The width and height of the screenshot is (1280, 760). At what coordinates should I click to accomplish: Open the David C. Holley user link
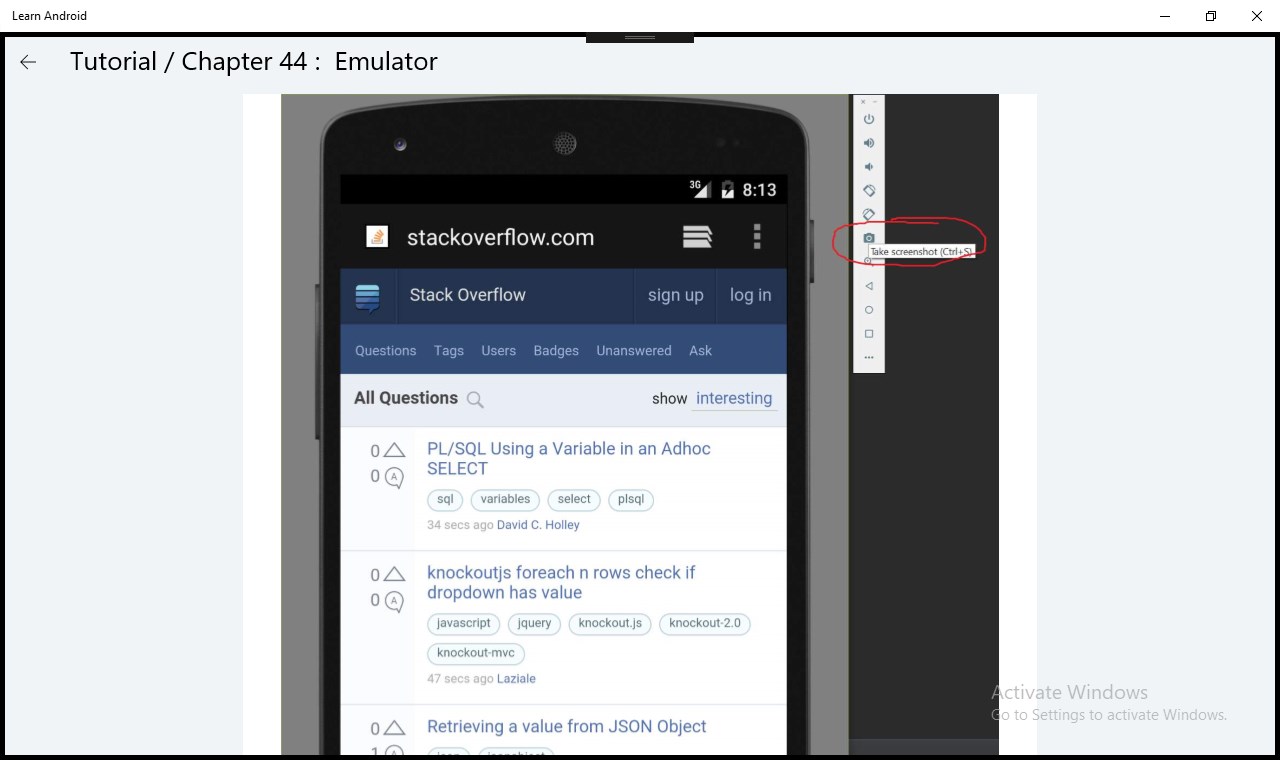coord(538,525)
